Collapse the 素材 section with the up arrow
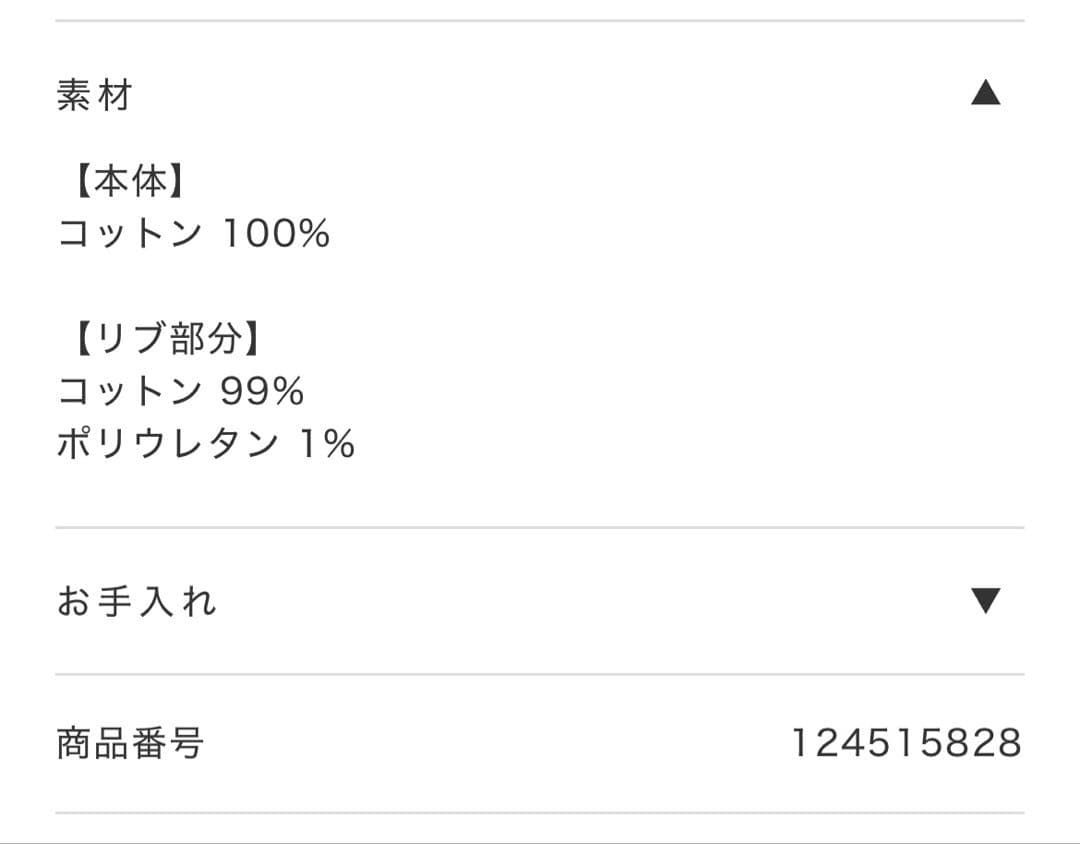This screenshot has height=844, width=1080. (x=985, y=94)
